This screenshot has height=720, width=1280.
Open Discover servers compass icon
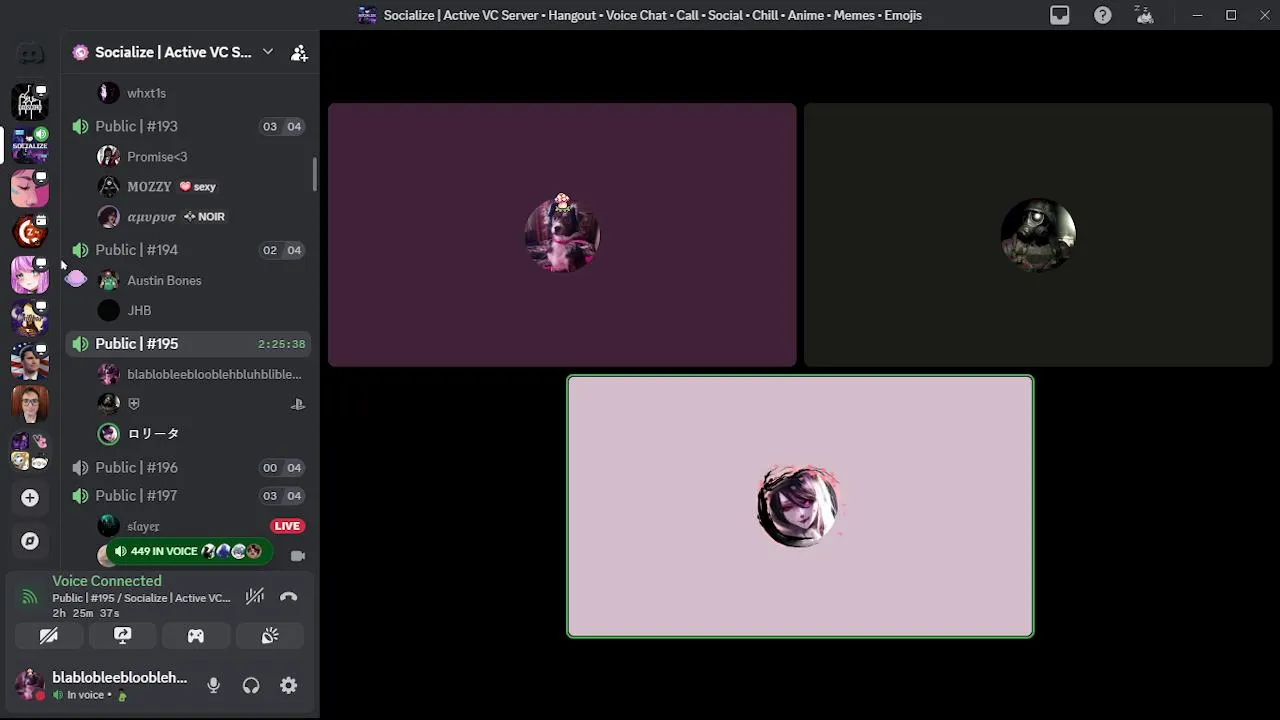point(30,541)
